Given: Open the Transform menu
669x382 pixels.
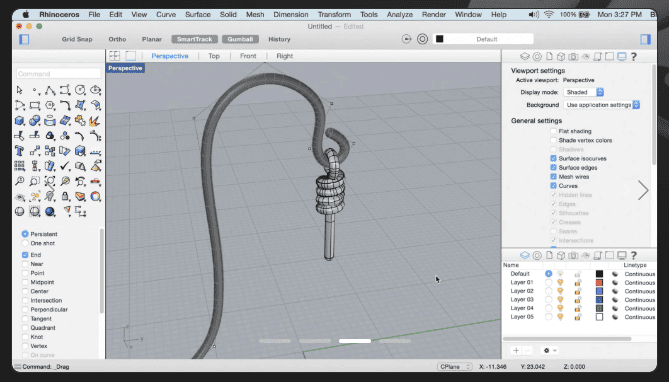Looking at the screenshot, I should (334, 15).
